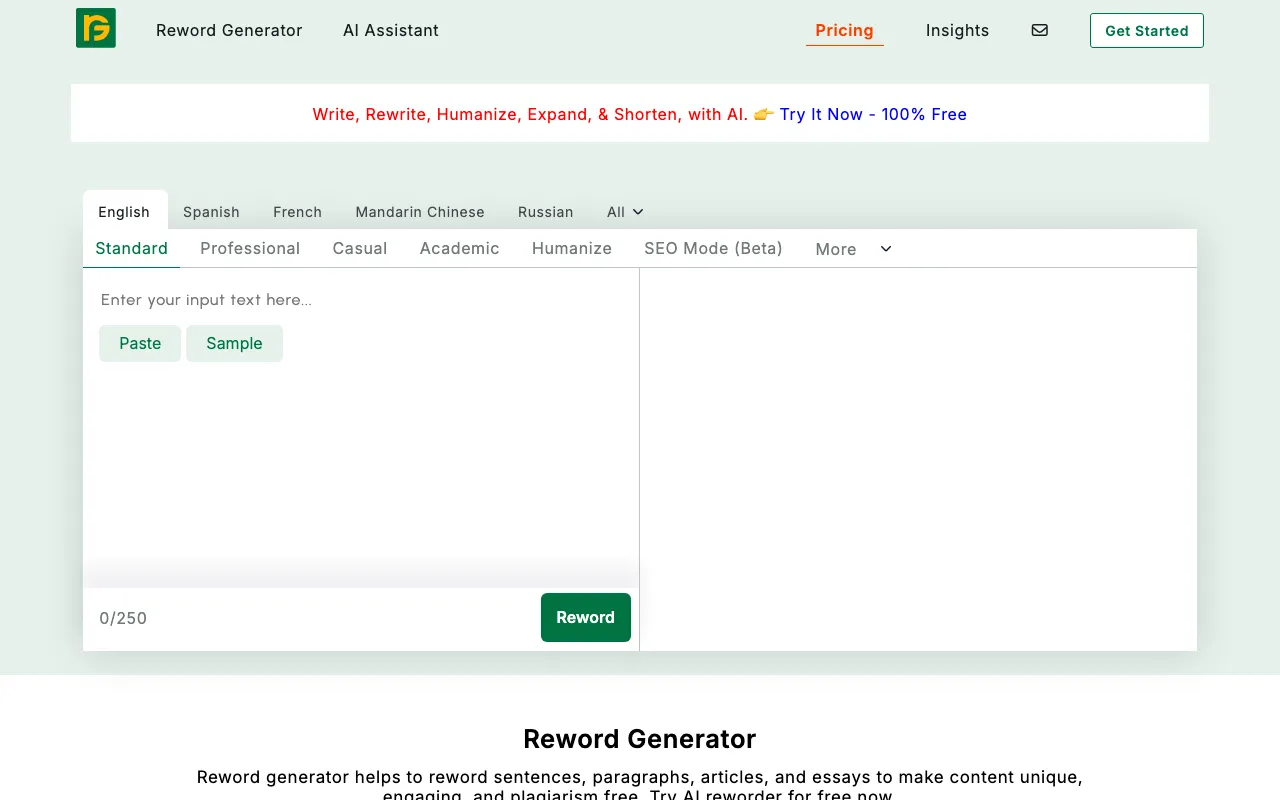Click the green Reword button

[586, 617]
